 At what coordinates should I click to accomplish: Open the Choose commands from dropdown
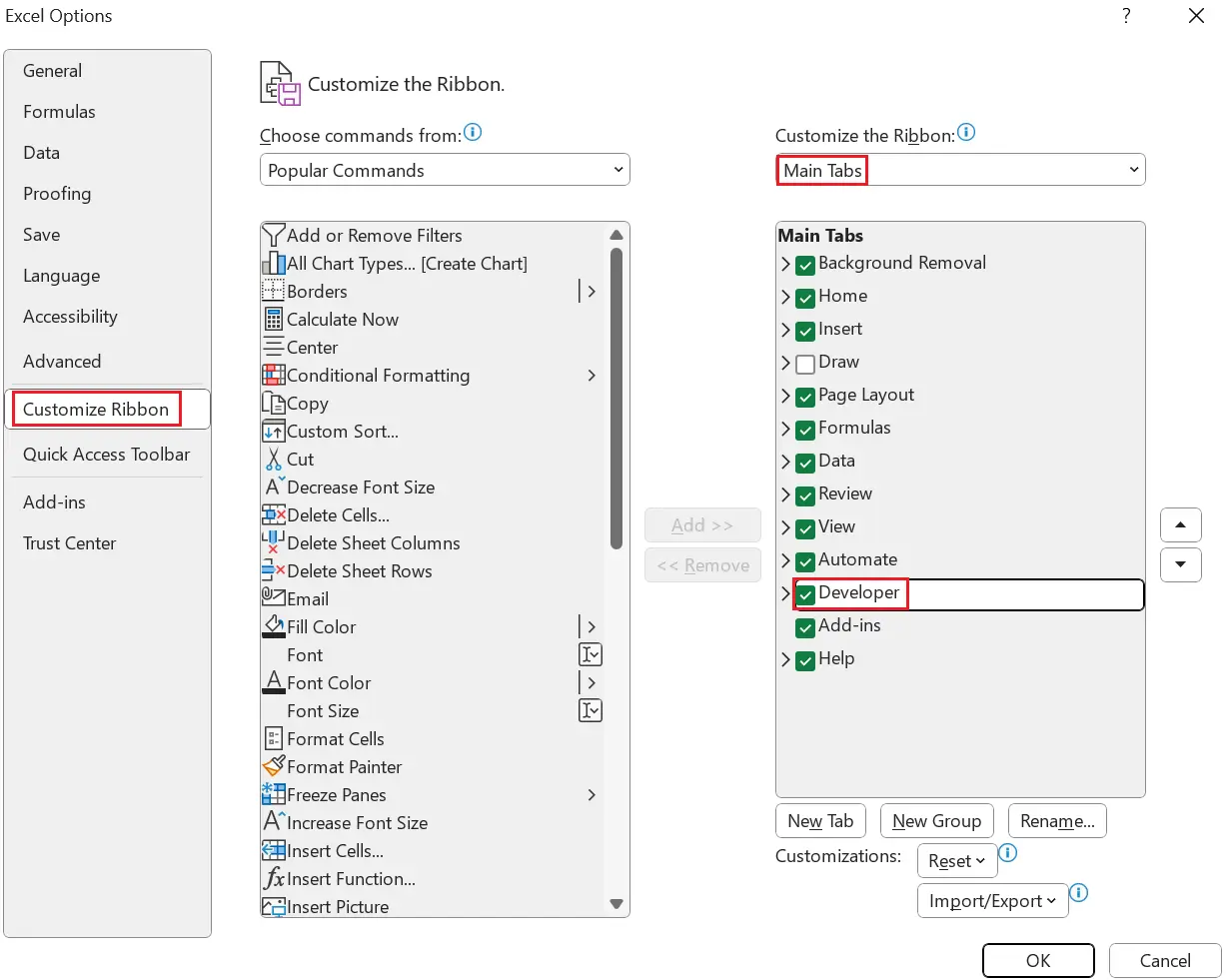445,170
